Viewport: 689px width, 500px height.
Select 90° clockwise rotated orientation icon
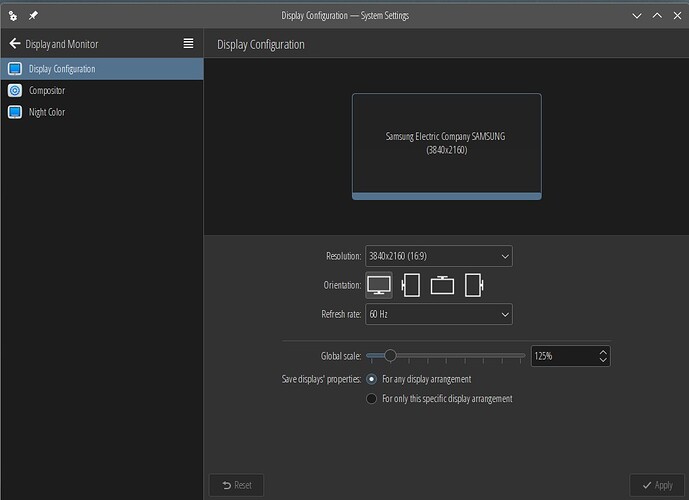click(x=474, y=285)
